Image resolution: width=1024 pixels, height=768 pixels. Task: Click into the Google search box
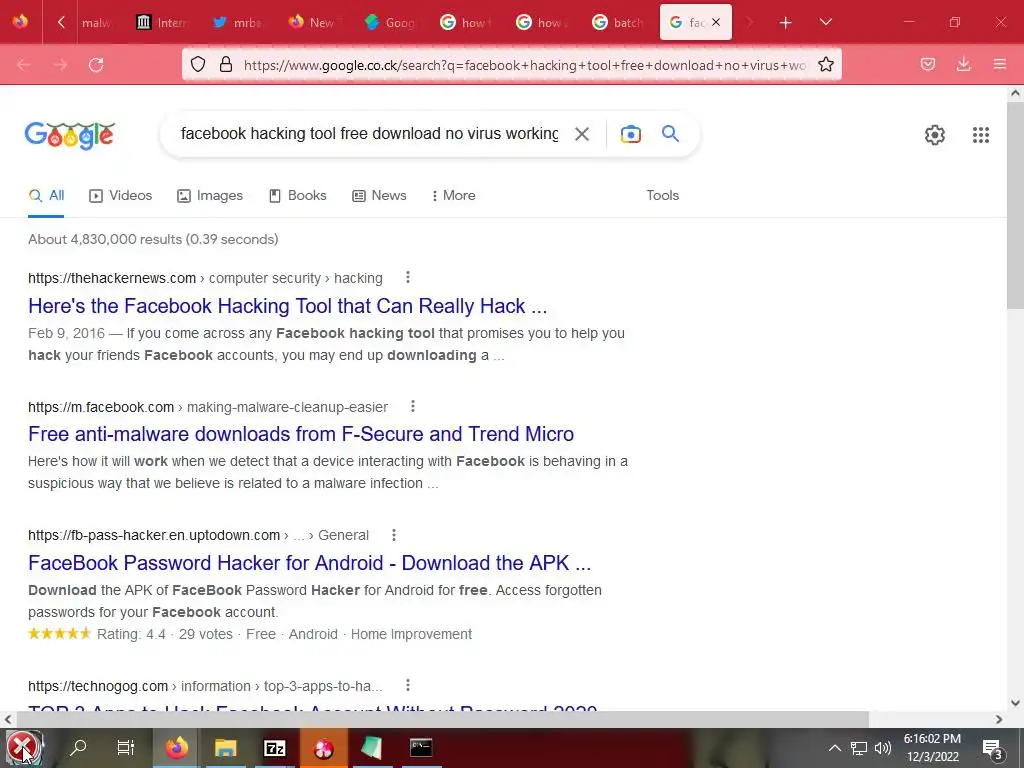(x=369, y=134)
